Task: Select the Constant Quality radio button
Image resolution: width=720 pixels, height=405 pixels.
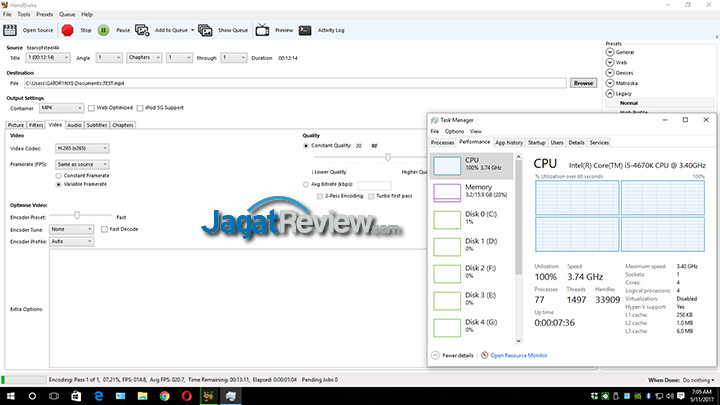Action: click(x=306, y=146)
